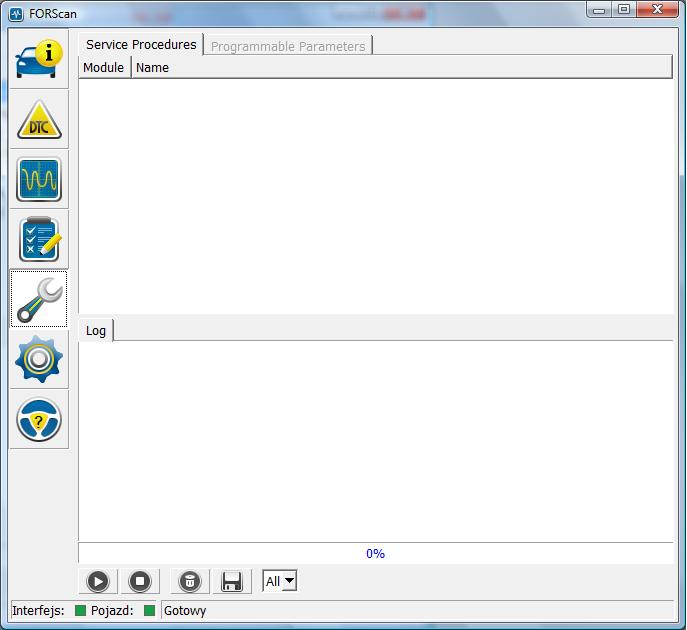Open the steering wheel help section
687x630 pixels.
tap(39, 419)
